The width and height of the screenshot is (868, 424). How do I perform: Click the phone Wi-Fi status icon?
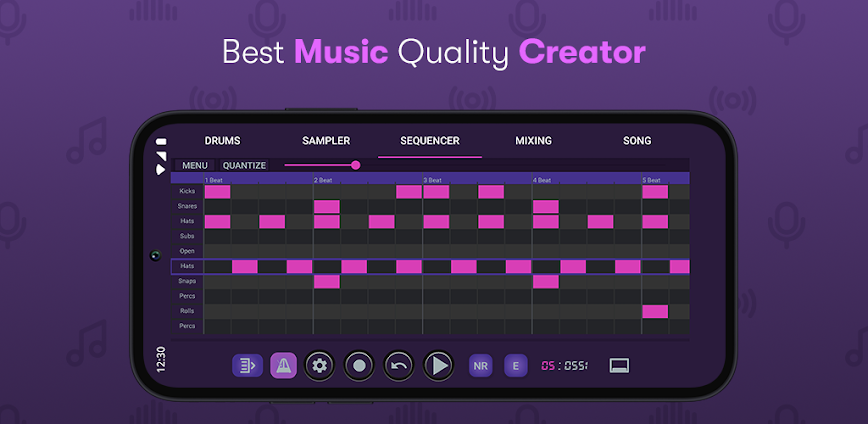click(x=161, y=169)
